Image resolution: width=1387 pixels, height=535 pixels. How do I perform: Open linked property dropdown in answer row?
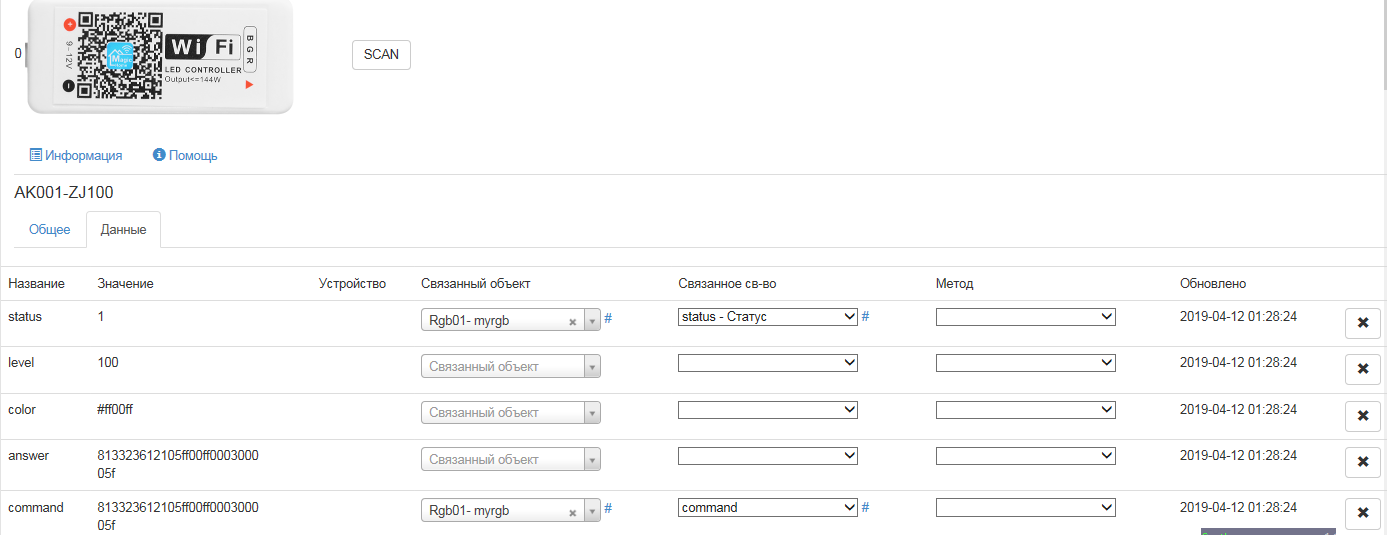point(767,456)
